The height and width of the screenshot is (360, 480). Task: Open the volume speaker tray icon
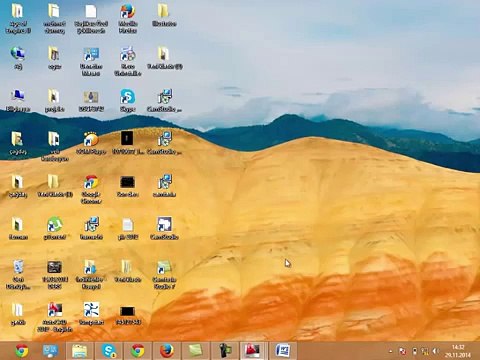(x=436, y=351)
